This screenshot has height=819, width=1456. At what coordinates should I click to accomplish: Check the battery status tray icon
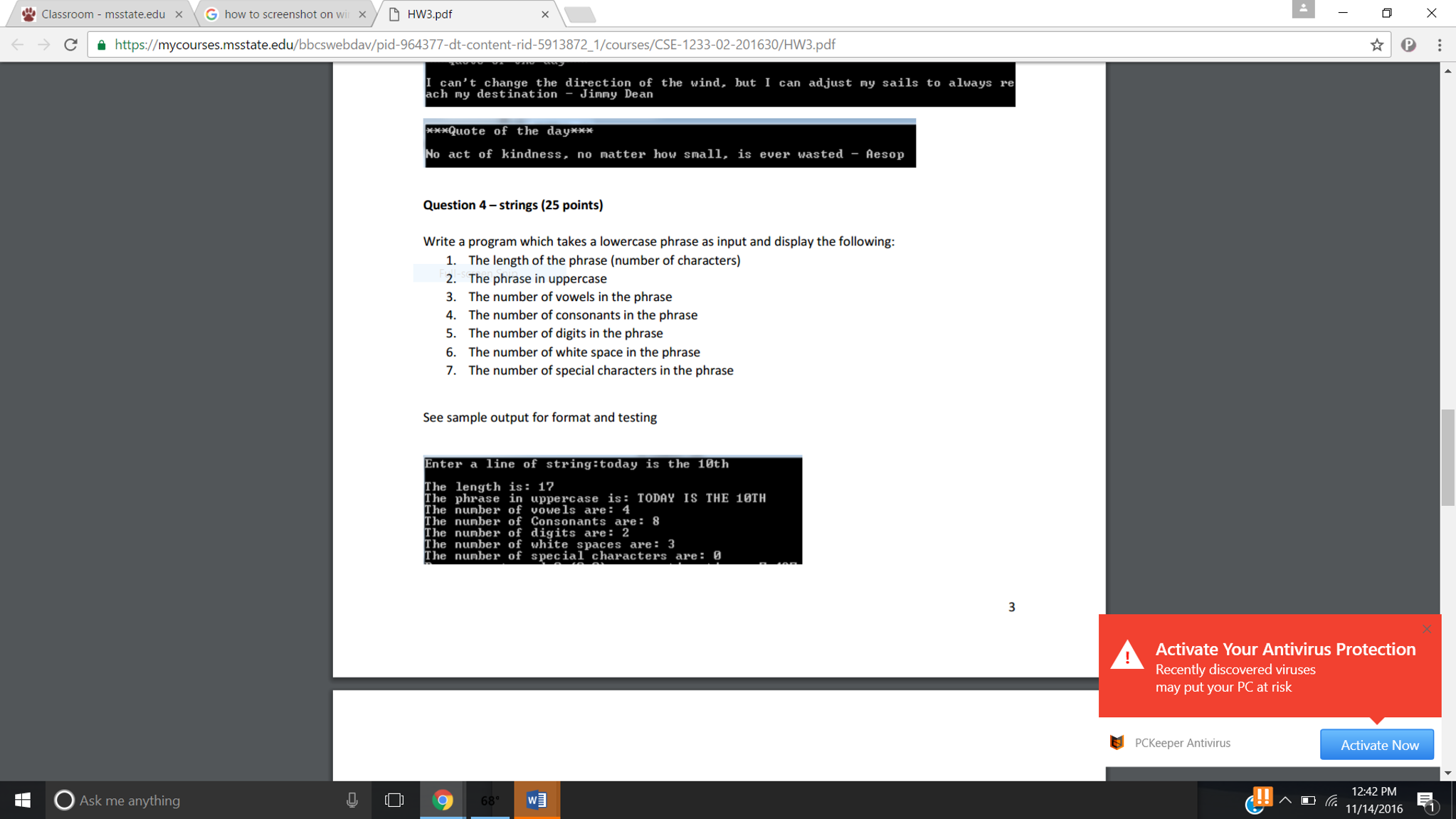coord(1308,800)
